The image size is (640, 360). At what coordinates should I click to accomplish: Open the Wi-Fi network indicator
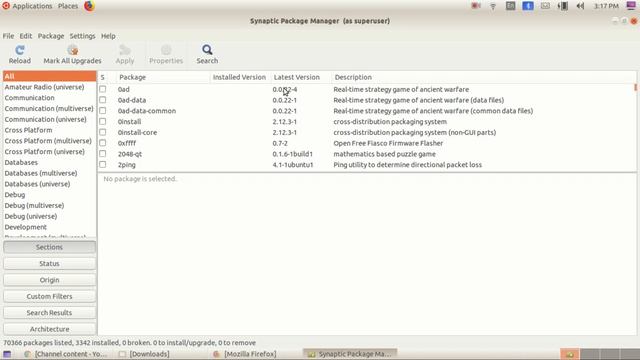pyautogui.click(x=493, y=6)
